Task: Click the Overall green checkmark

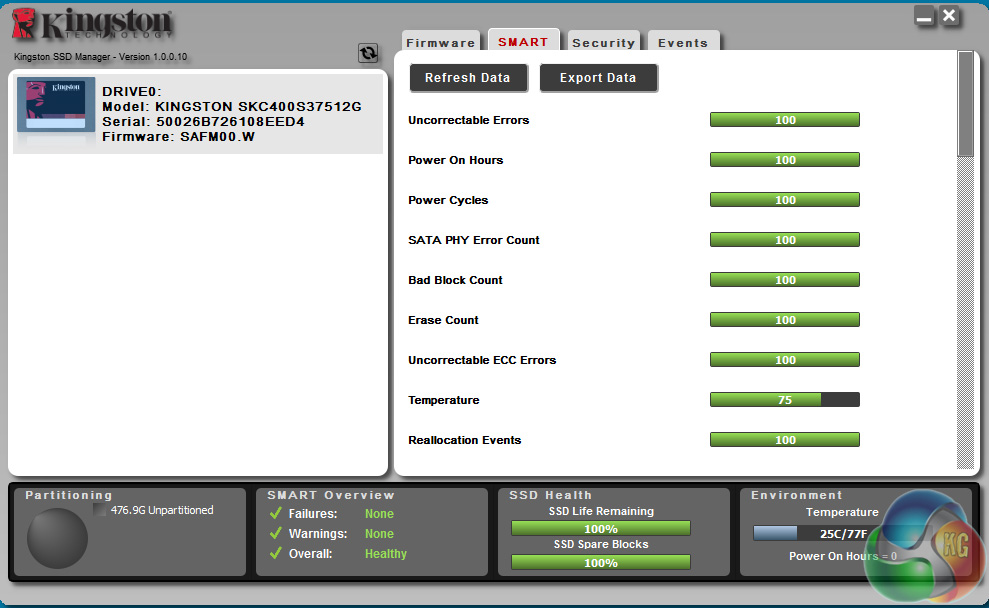Action: [276, 553]
